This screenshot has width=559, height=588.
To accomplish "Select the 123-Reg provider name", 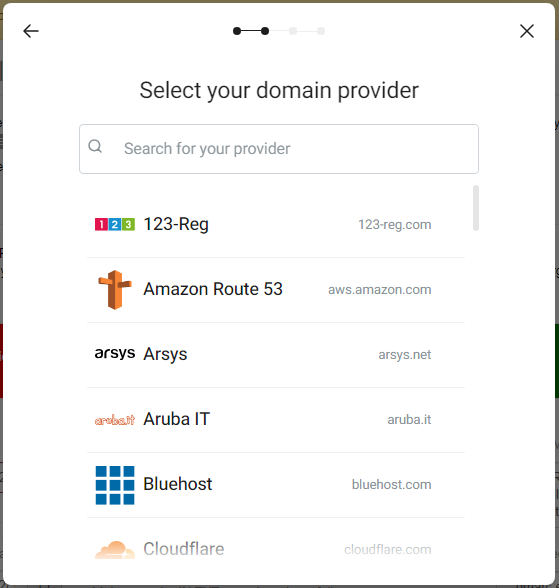I will pyautogui.click(x=176, y=224).
